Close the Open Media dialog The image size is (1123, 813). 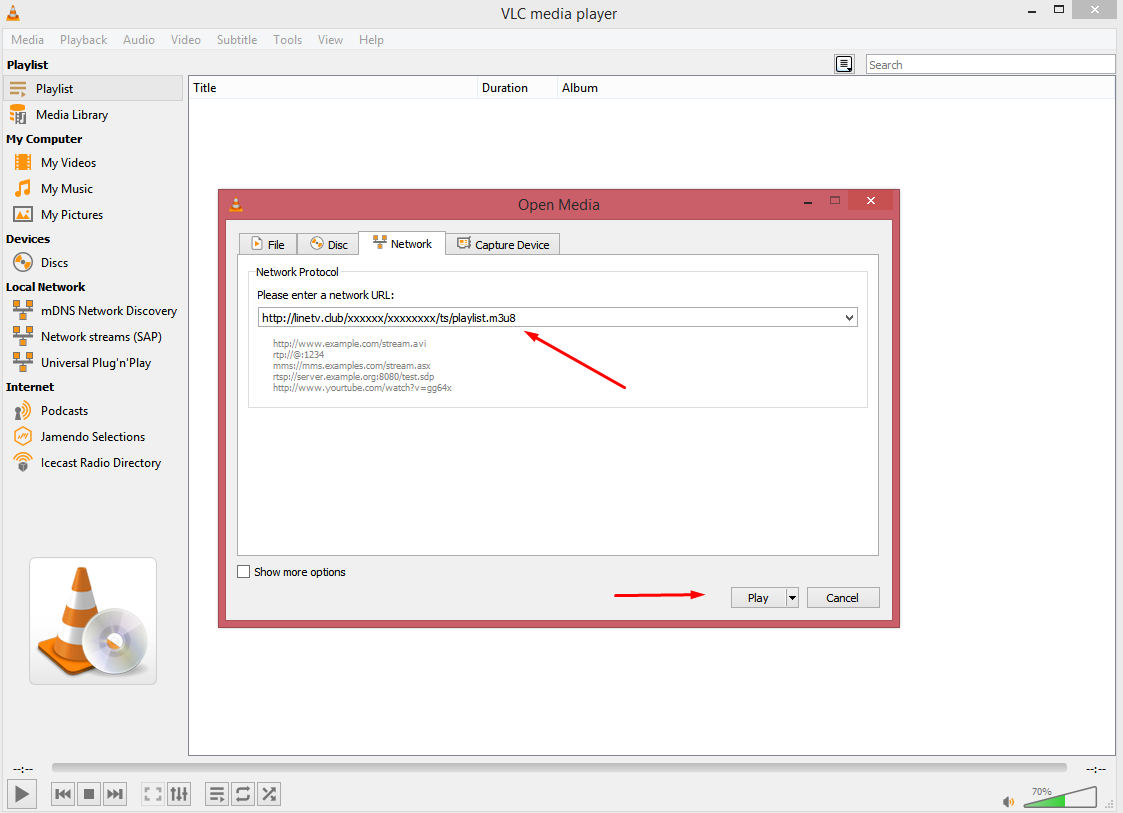[x=871, y=201]
